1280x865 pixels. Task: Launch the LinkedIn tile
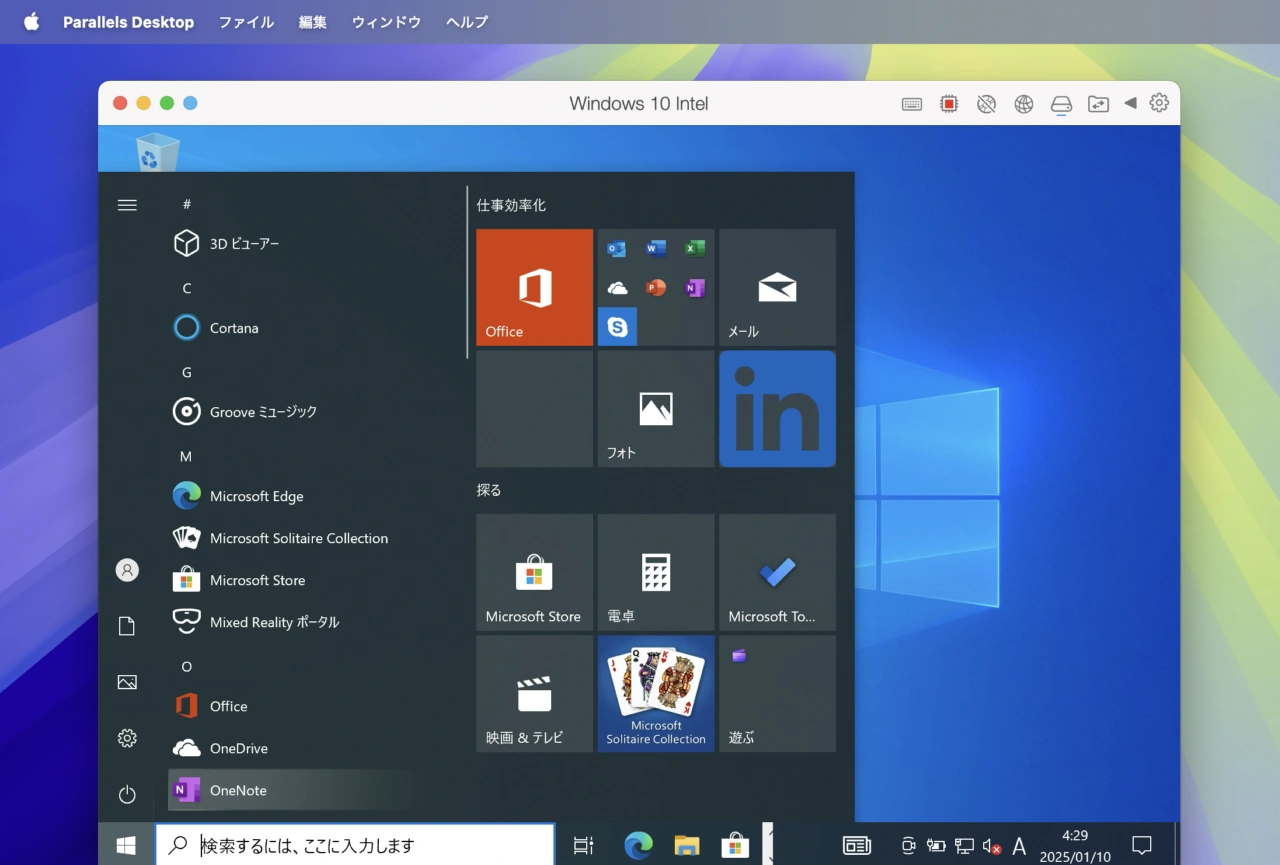pos(777,408)
